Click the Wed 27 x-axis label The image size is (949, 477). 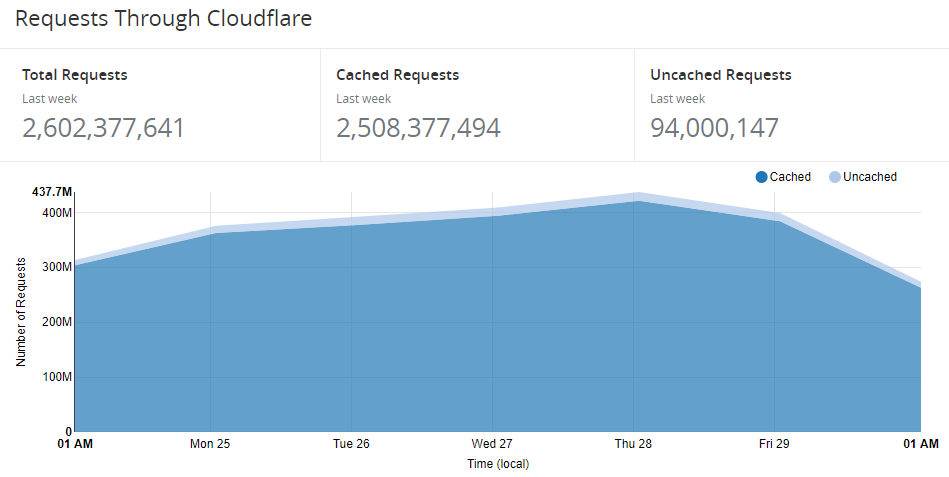click(492, 443)
